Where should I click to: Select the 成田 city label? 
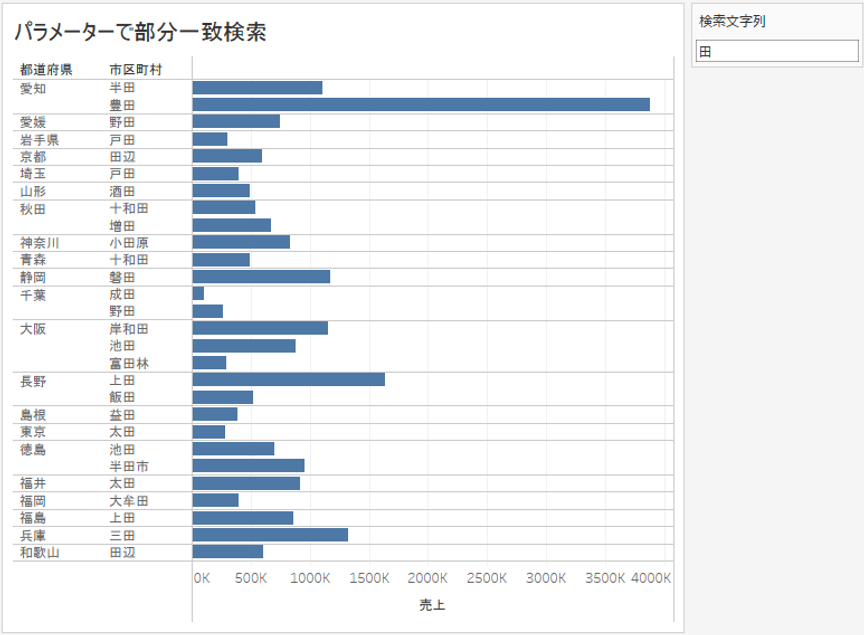[x=122, y=294]
